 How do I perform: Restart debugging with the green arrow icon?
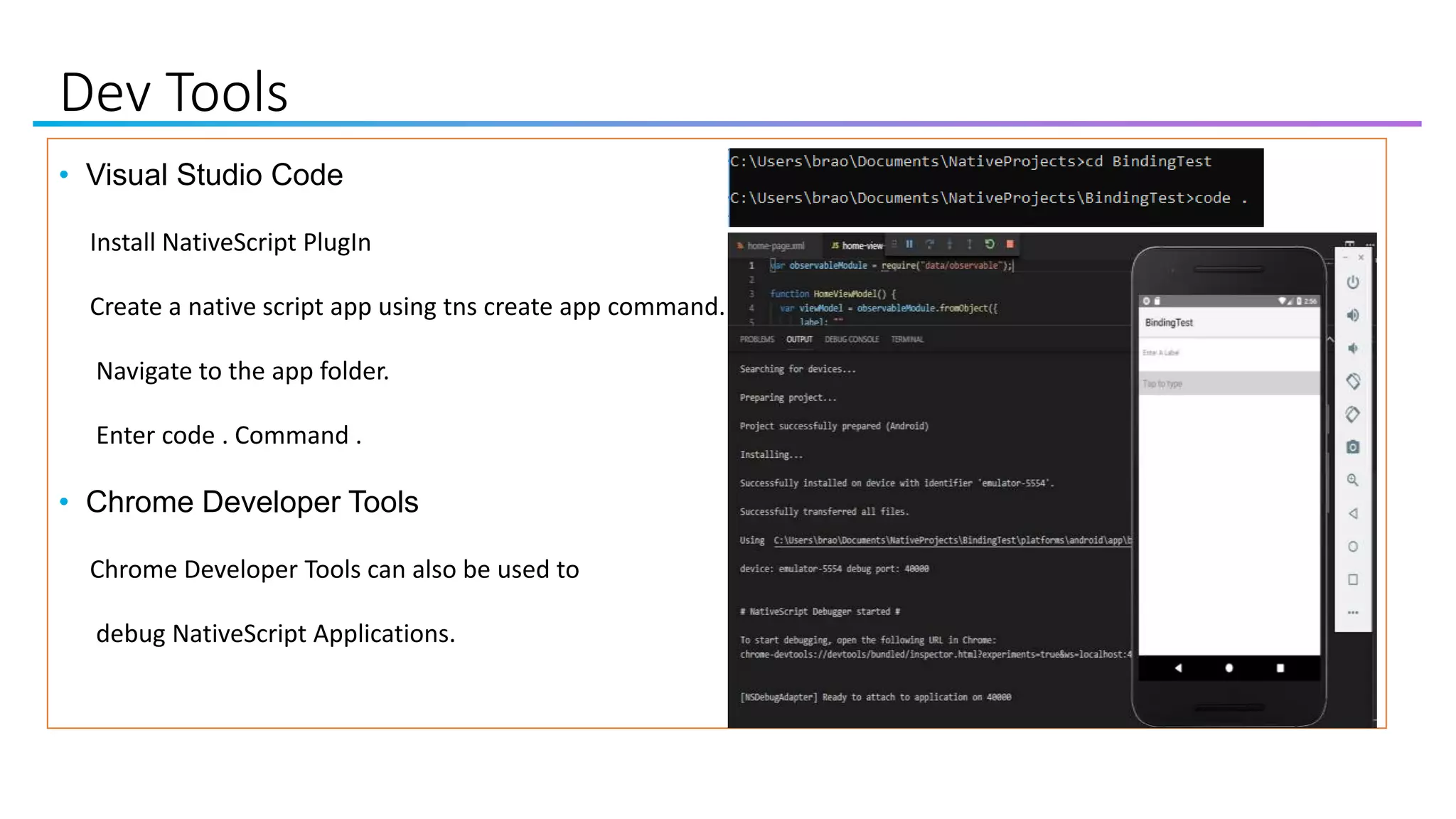(990, 244)
